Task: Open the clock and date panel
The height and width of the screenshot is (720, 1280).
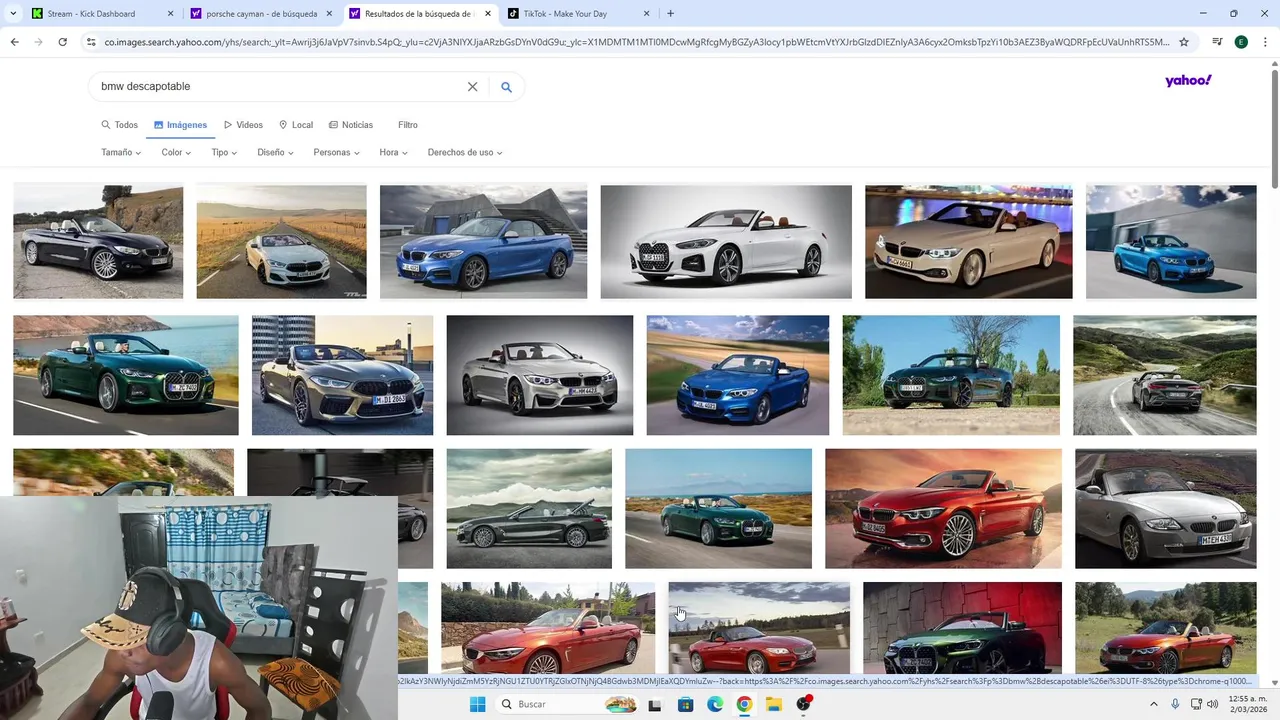Action: click(1248, 704)
